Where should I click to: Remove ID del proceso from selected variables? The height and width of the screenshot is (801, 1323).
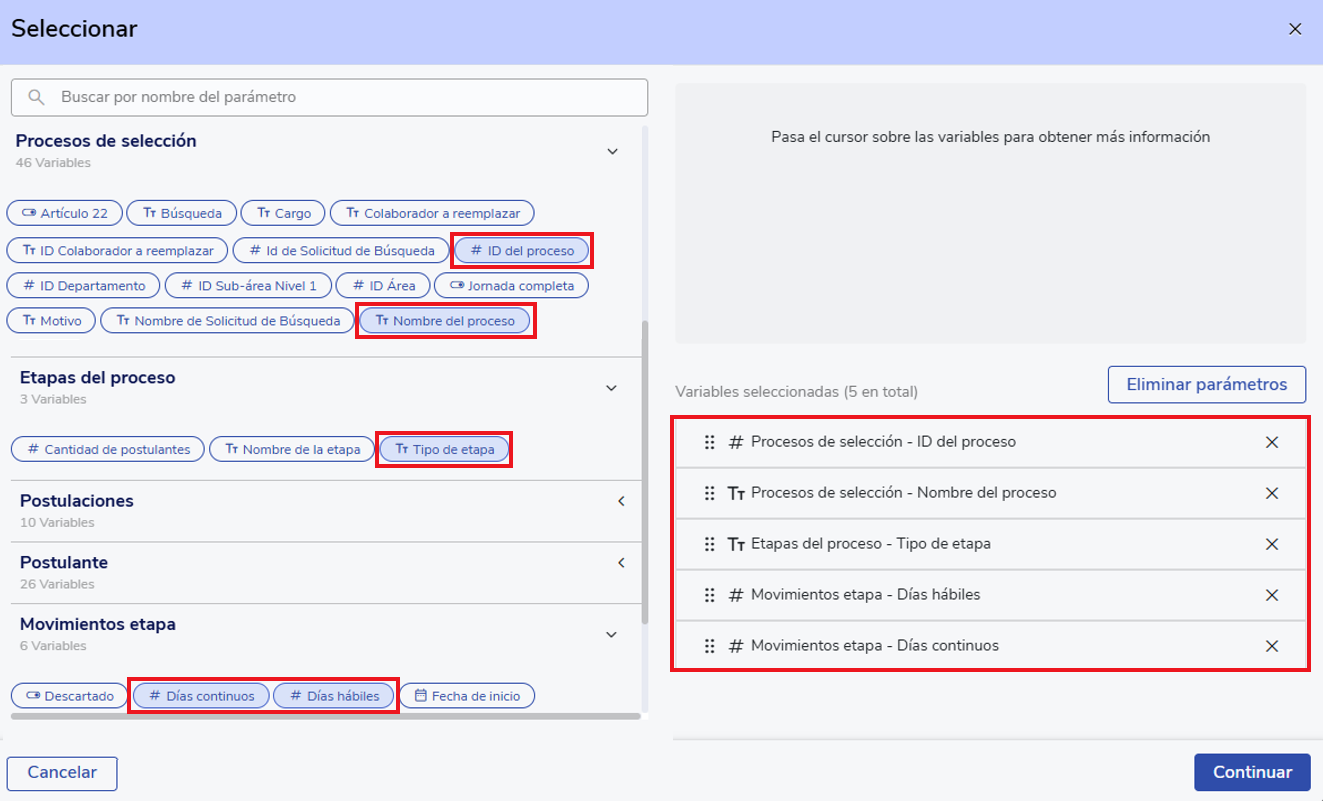tap(1272, 442)
